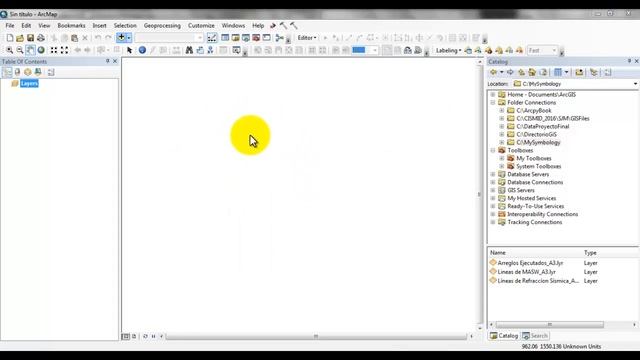Activate the Identify tool

(142, 50)
